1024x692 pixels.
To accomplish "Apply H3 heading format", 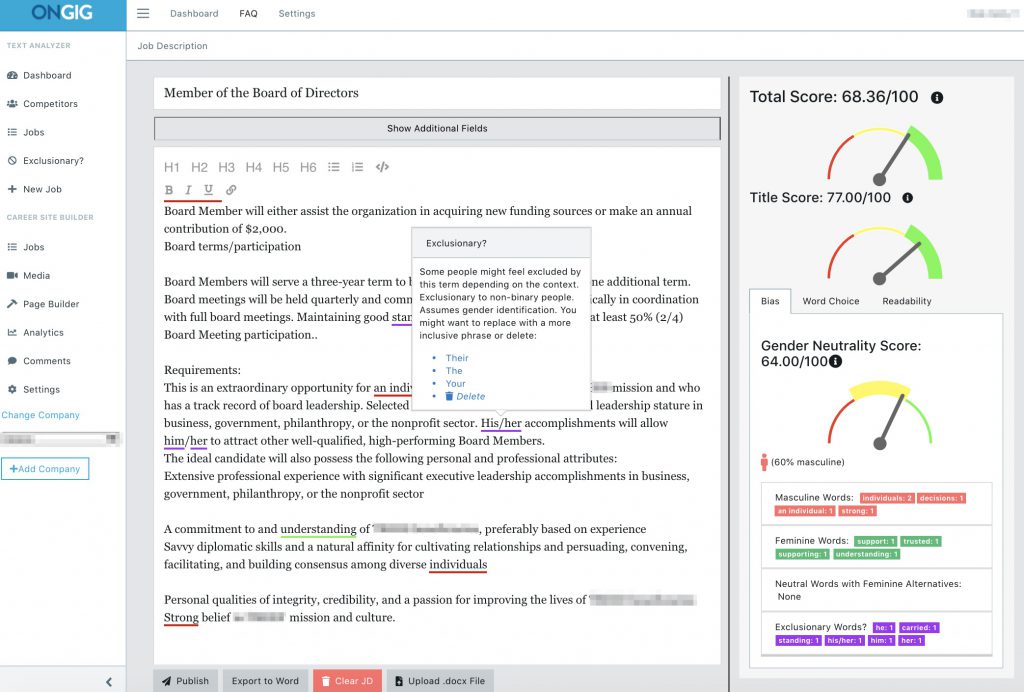I will tap(227, 167).
